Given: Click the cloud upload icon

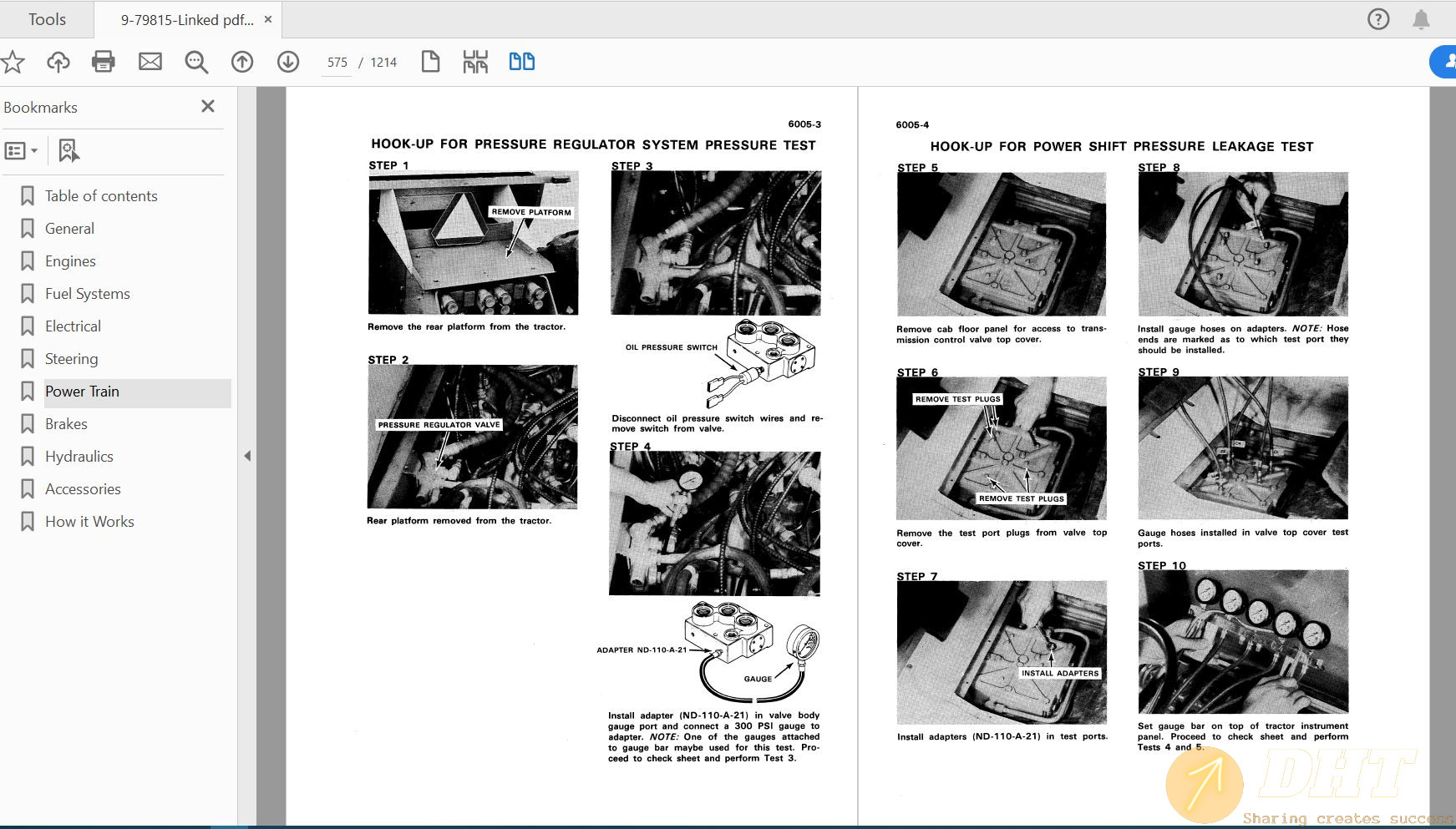Looking at the screenshot, I should point(58,62).
